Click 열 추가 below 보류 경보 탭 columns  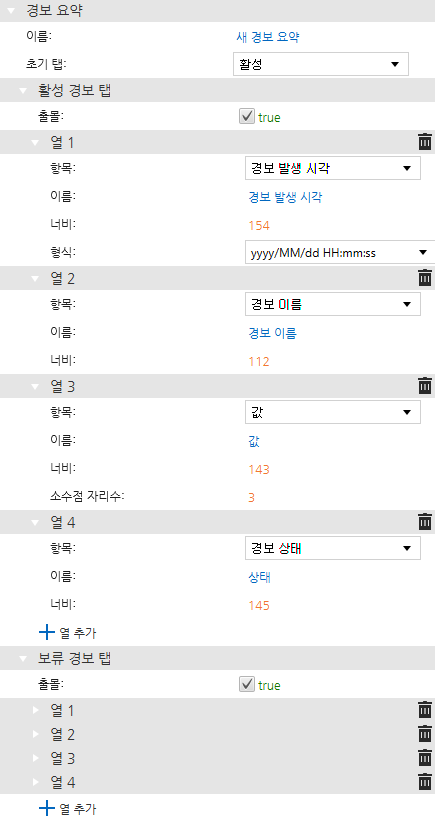[68, 808]
